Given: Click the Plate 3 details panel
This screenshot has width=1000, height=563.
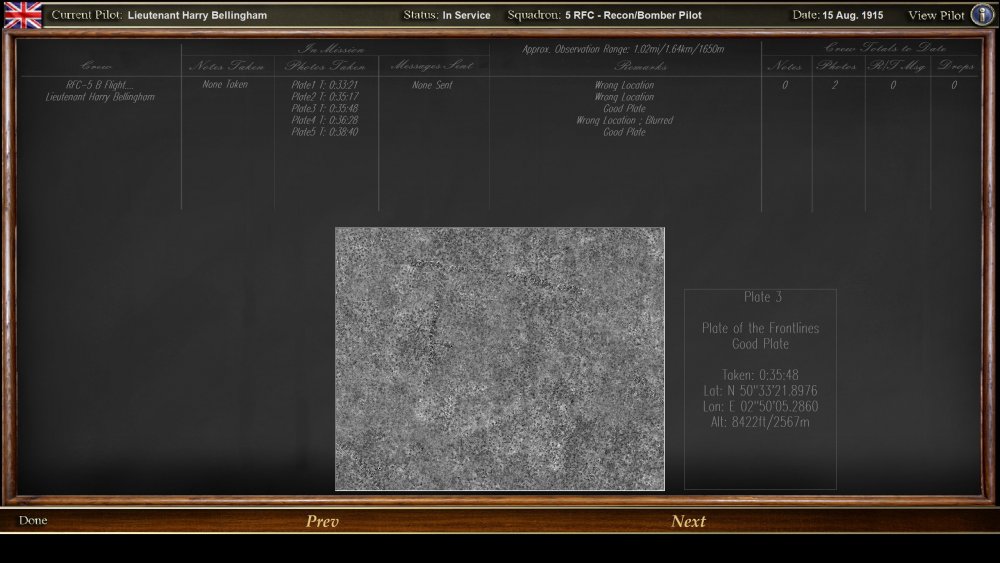Looking at the screenshot, I should tap(760, 389).
